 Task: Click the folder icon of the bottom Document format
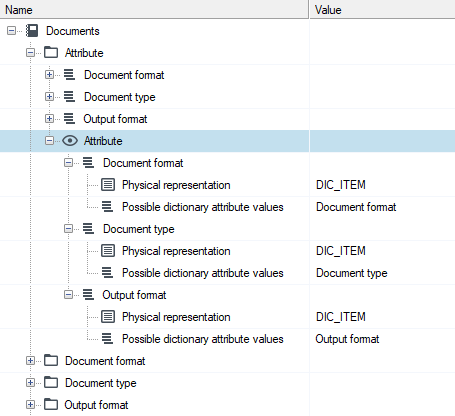click(51, 360)
